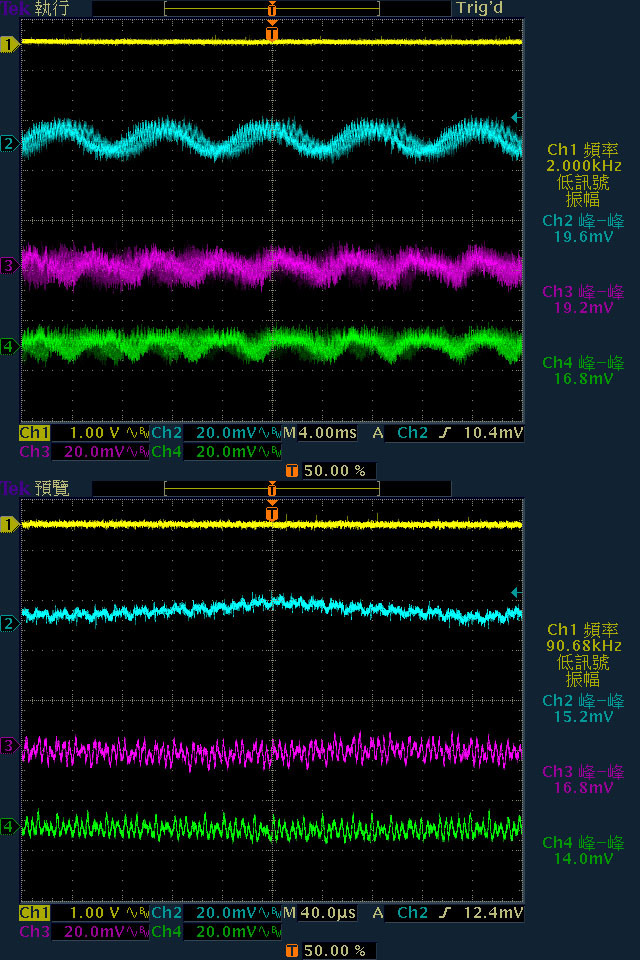Click yellow channel 1 marker in 40.0µs capture
The height and width of the screenshot is (960, 640).
coord(9,524)
